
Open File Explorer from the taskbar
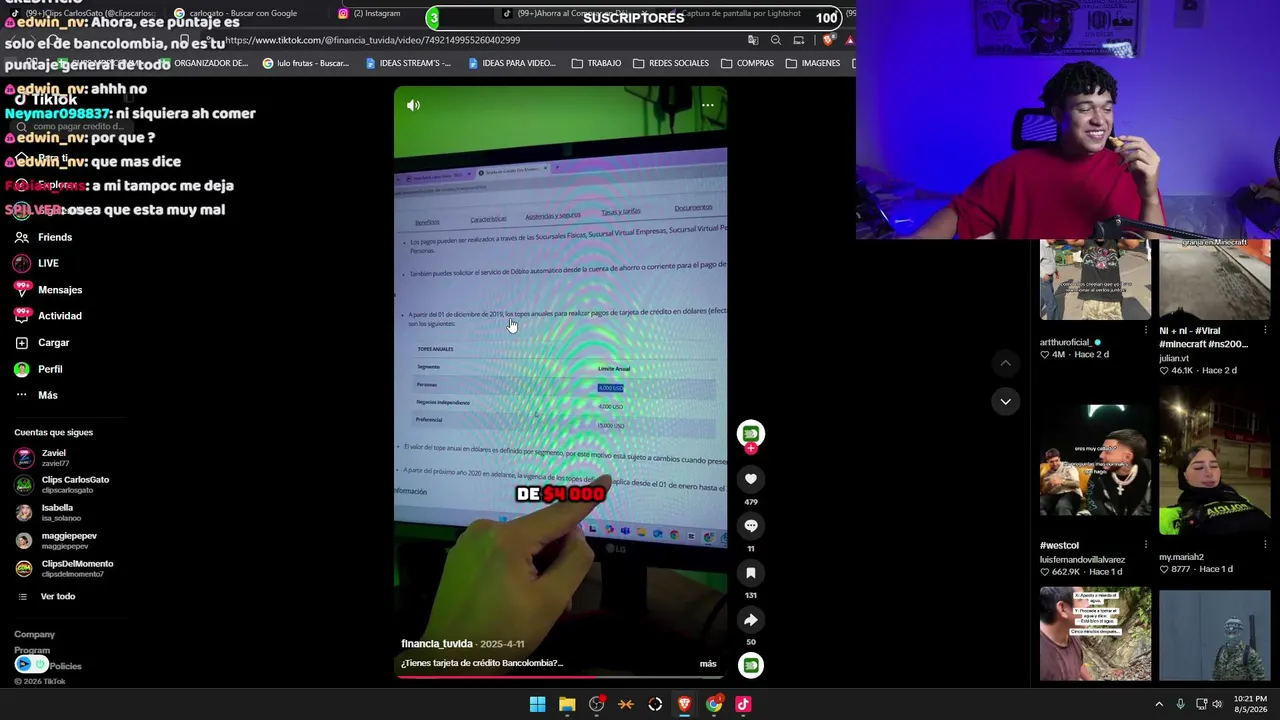[567, 704]
